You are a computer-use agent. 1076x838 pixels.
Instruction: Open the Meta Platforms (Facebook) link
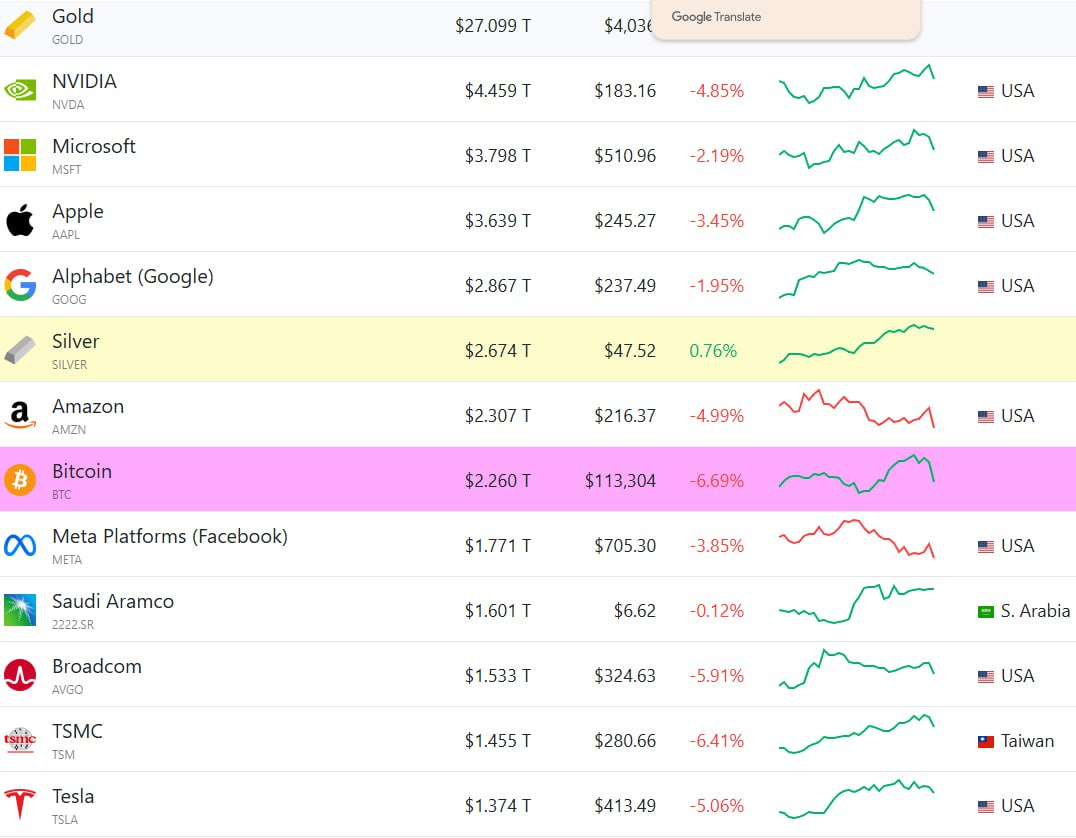169,536
